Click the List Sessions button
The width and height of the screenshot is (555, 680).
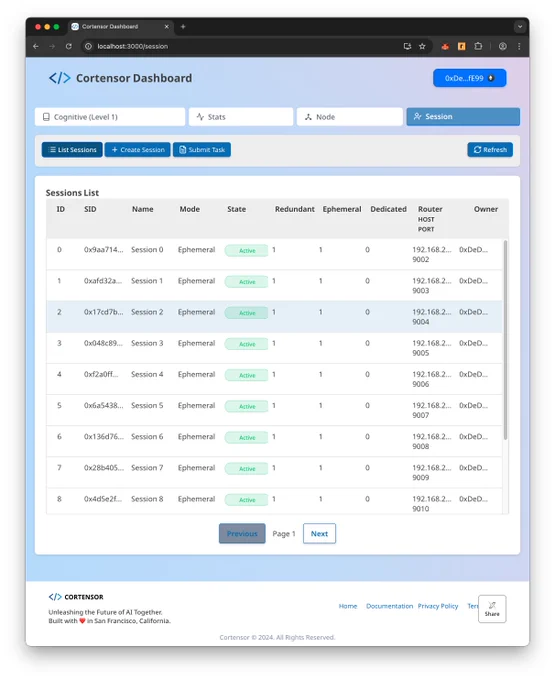coord(72,150)
